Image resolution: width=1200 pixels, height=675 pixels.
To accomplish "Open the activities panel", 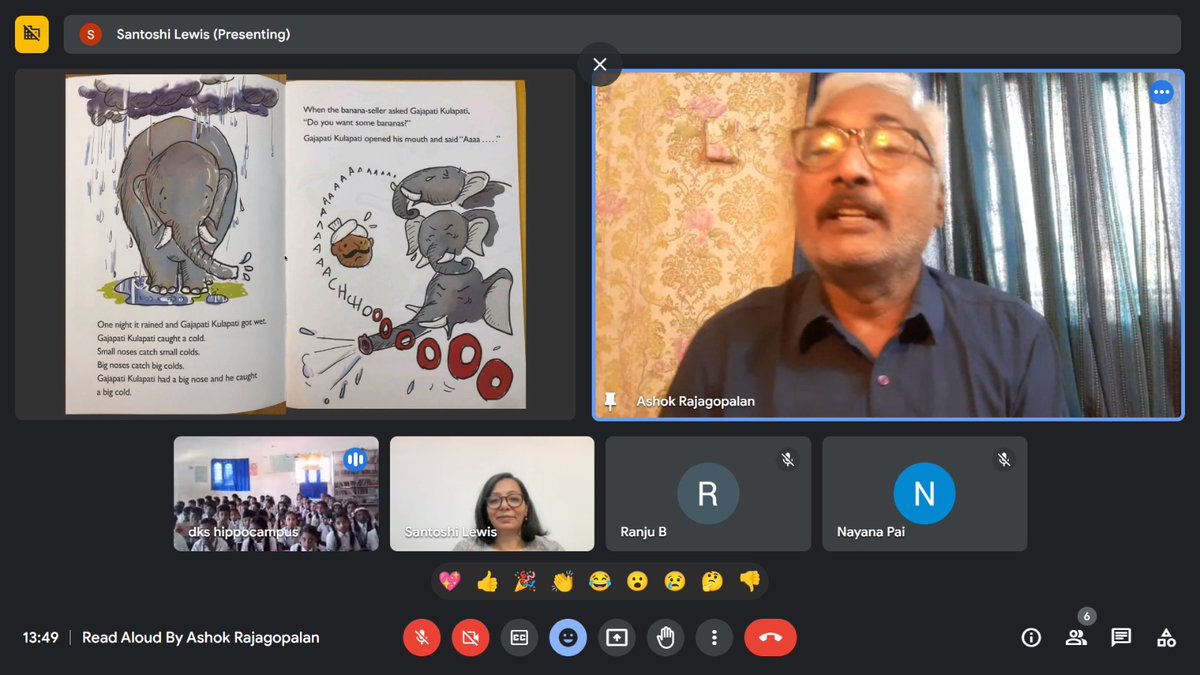I will click(x=1166, y=637).
